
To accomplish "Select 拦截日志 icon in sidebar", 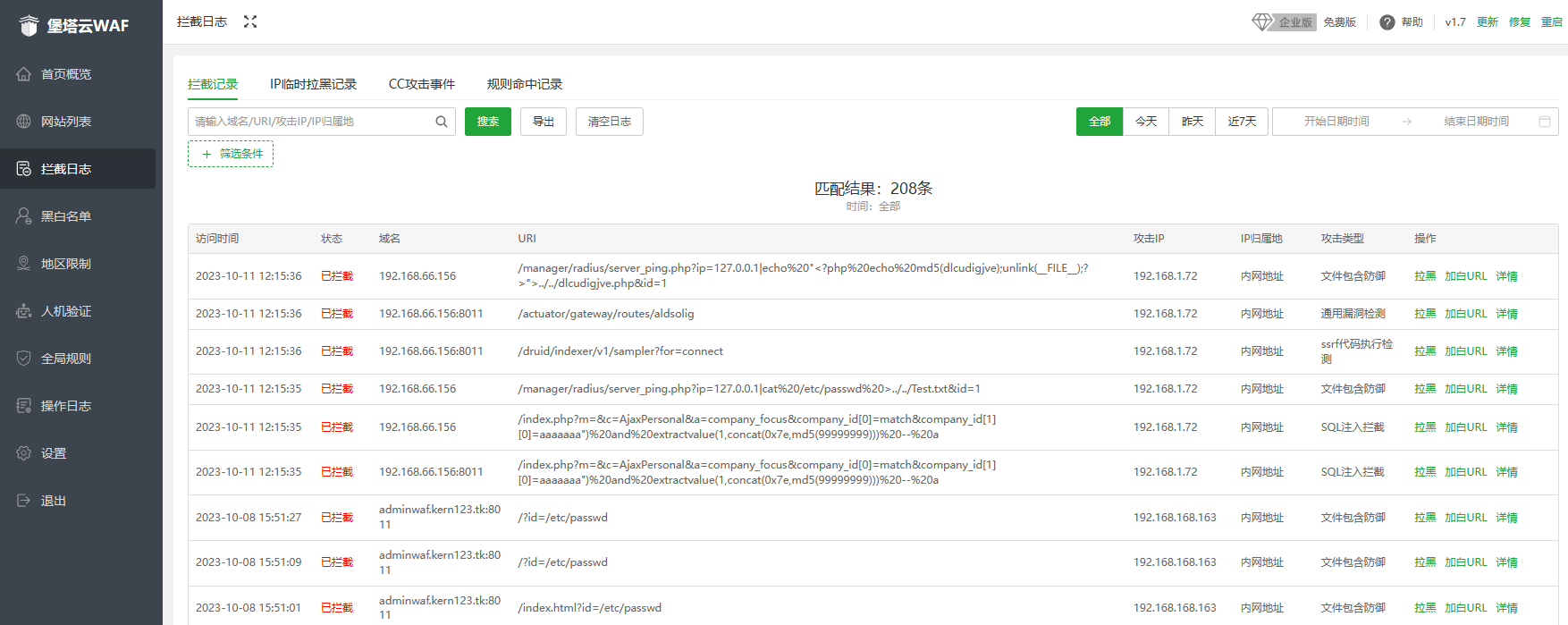I will [x=24, y=169].
